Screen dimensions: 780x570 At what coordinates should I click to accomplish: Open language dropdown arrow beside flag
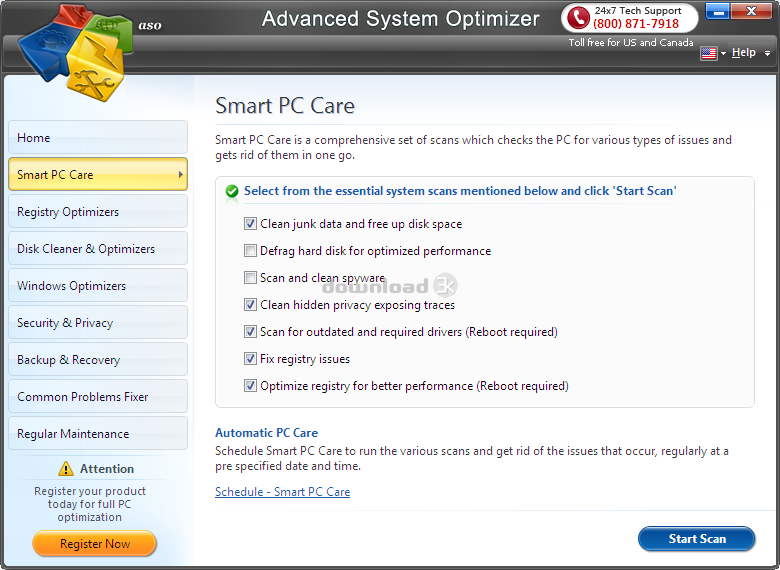pos(723,53)
